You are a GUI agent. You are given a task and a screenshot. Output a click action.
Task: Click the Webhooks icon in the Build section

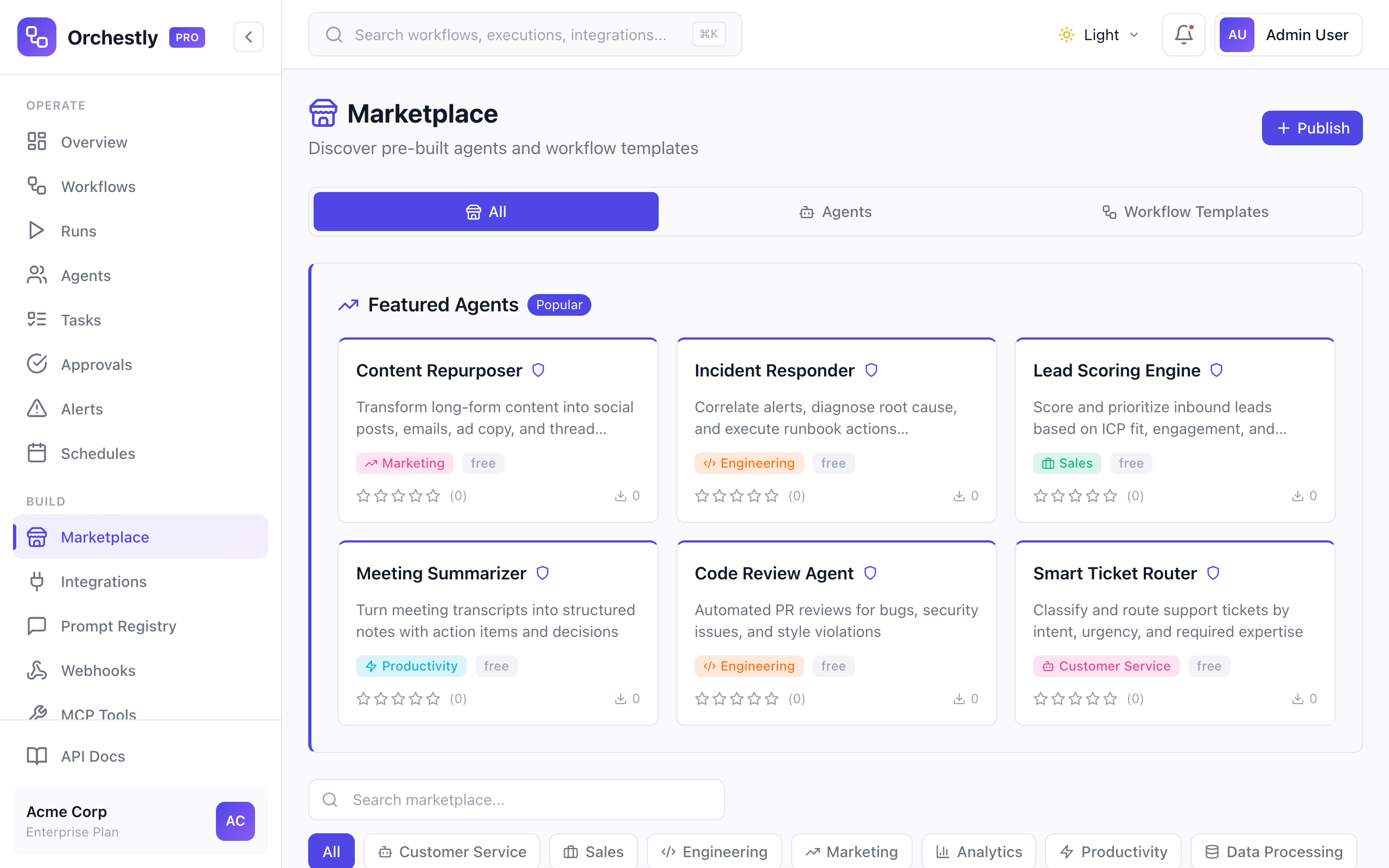(36, 670)
